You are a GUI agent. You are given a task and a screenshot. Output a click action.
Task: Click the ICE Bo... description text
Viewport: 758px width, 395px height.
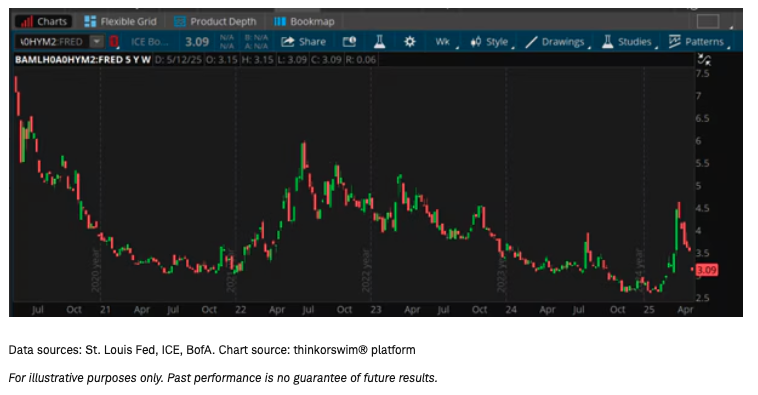click(149, 42)
